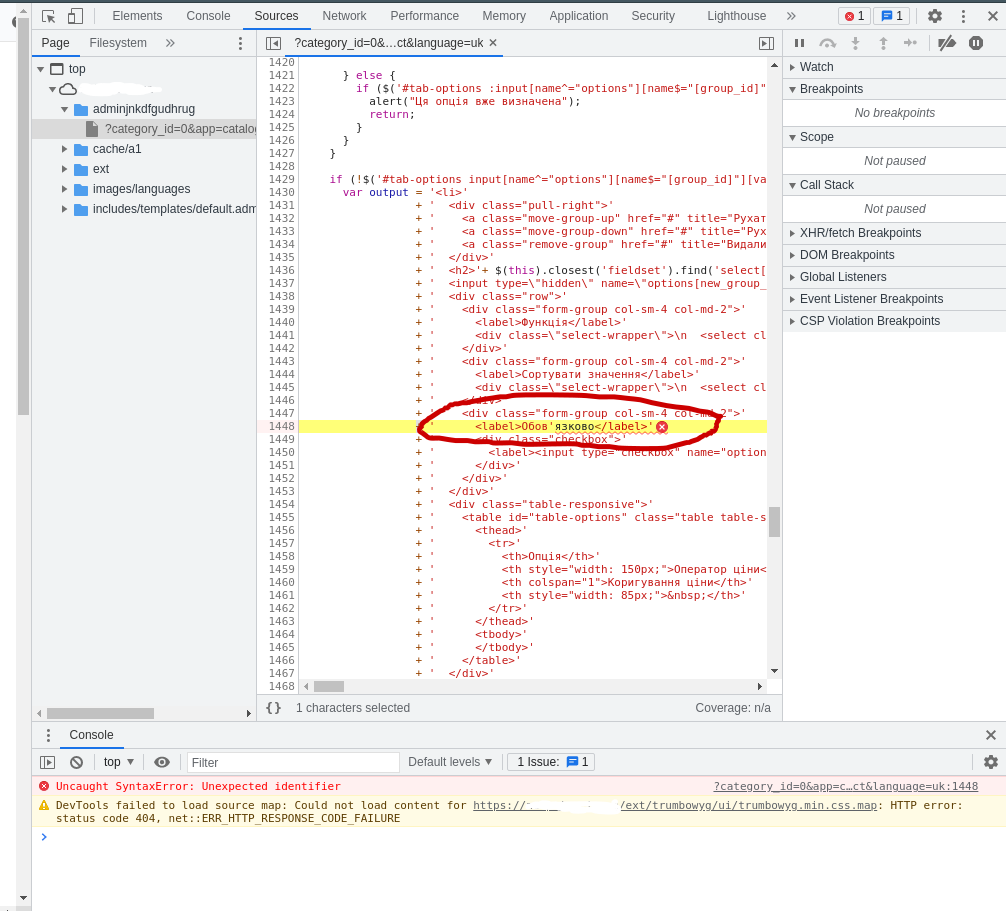Screen dimensions: 1006x911
Task: Expand the cache/a1 folder
Action: click(x=64, y=149)
